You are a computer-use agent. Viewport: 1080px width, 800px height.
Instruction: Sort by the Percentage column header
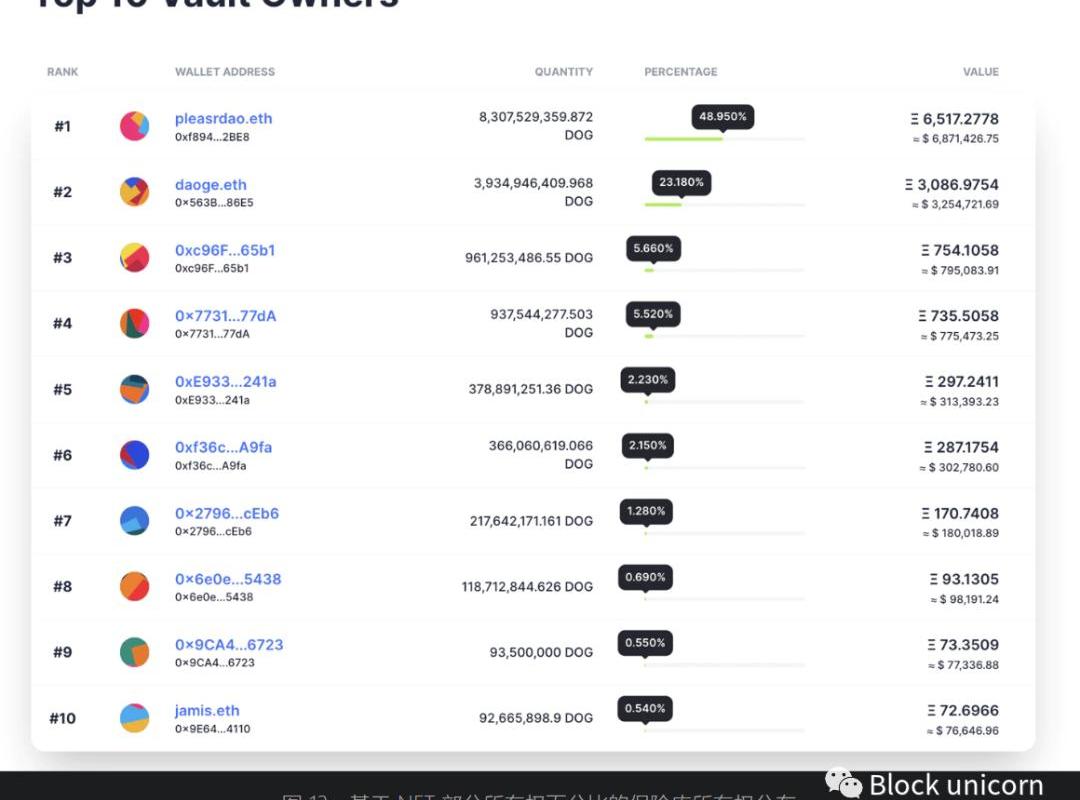point(680,72)
